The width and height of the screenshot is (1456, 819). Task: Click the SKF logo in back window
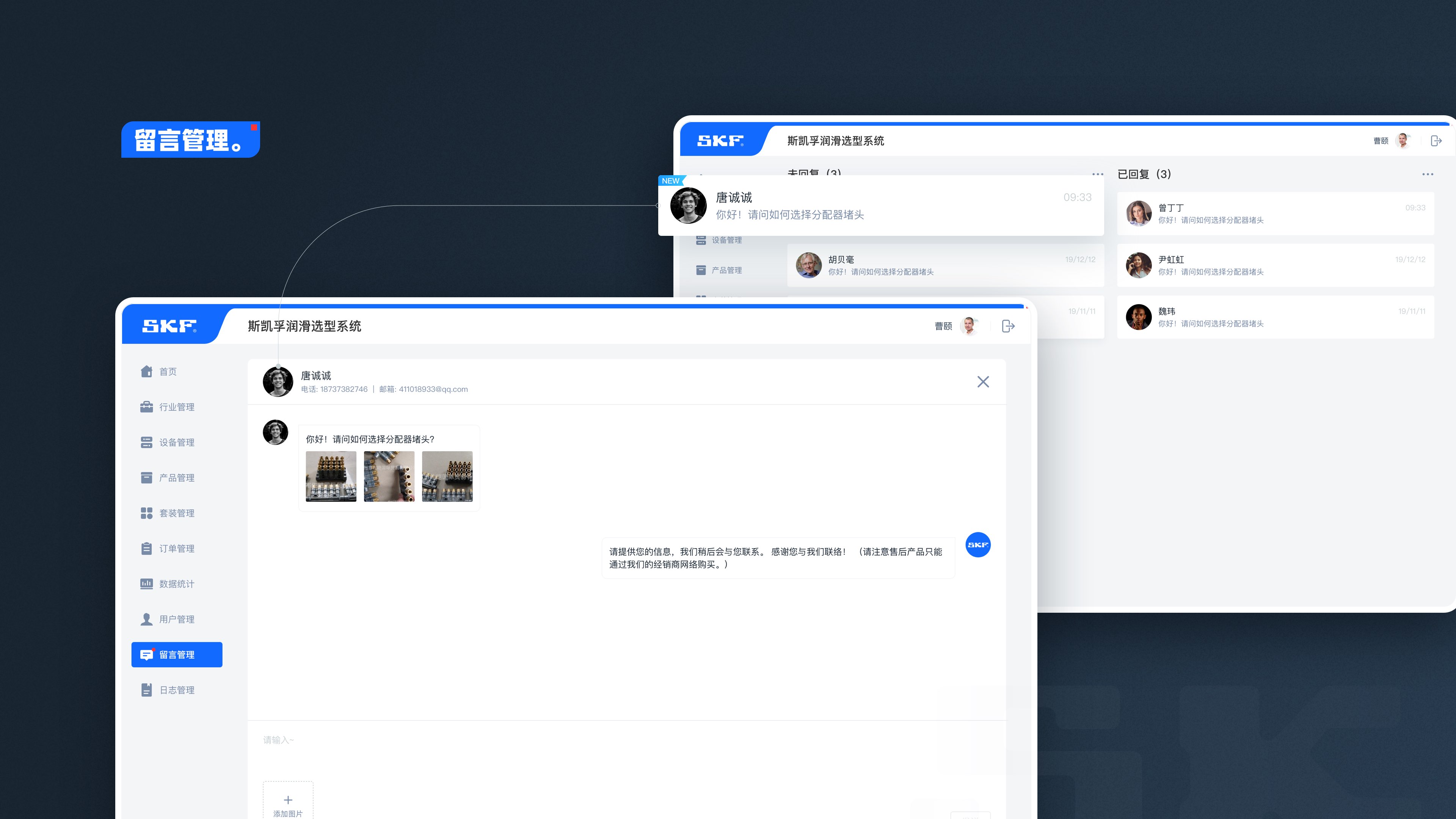pyautogui.click(x=720, y=141)
